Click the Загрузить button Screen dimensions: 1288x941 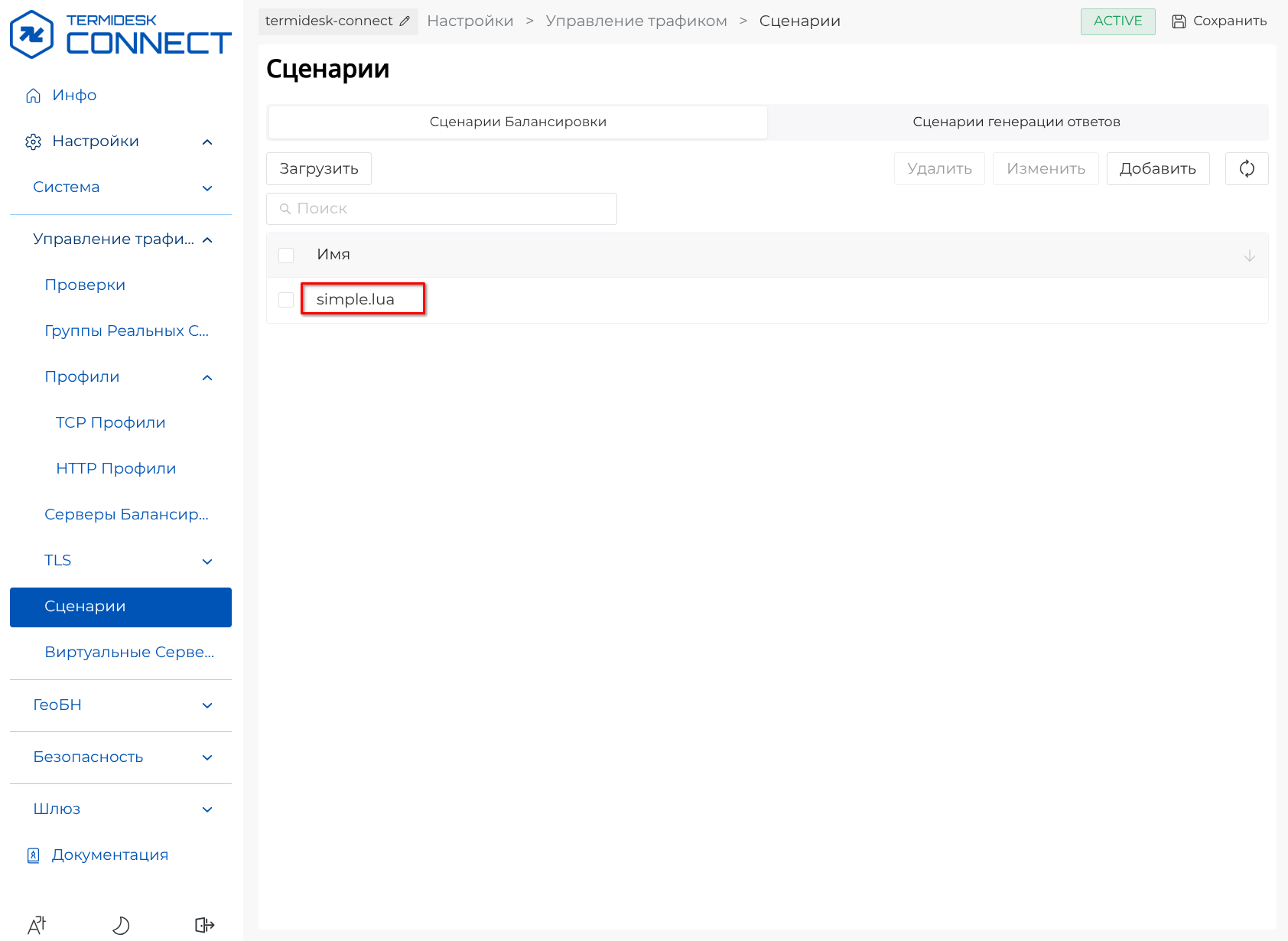pyautogui.click(x=319, y=168)
